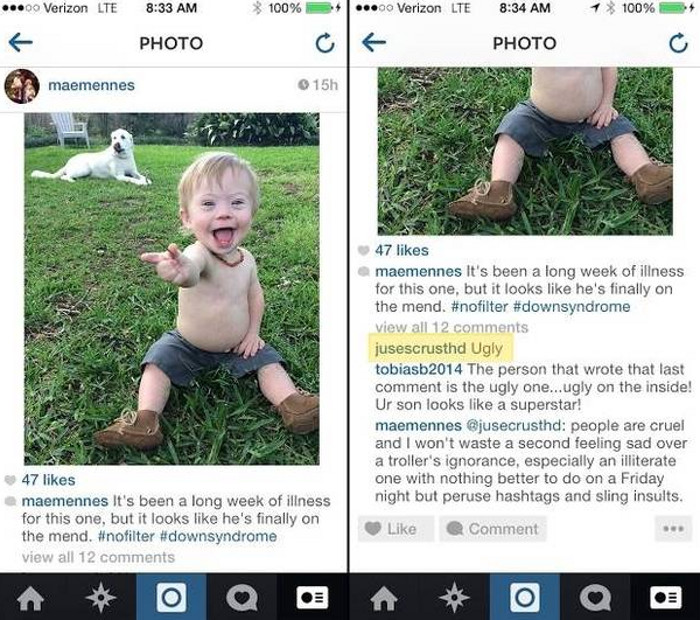
Task: Open the three-dots more options button
Action: (673, 529)
